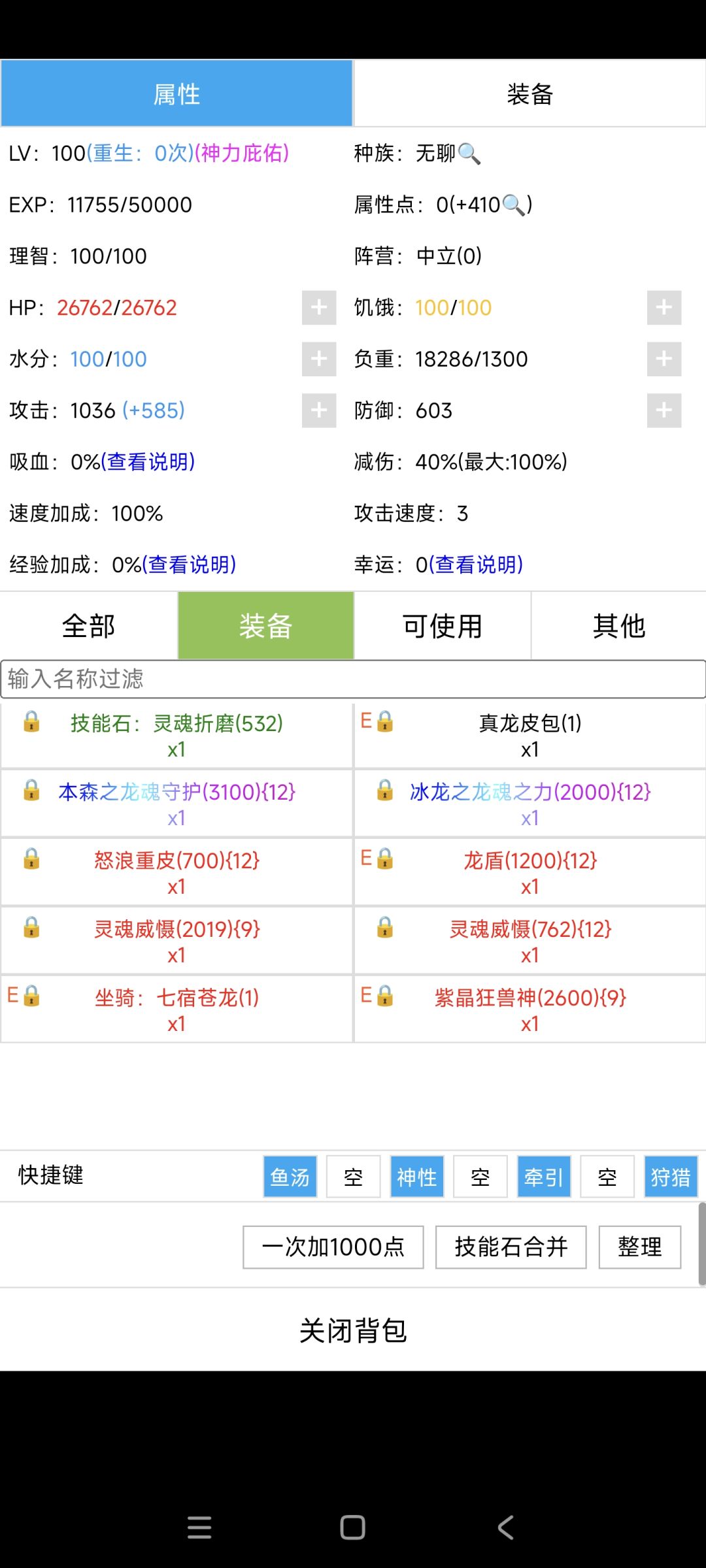The width and height of the screenshot is (706, 1568).
Task: Tap the plus button beside 防御
Action: pyautogui.click(x=664, y=410)
